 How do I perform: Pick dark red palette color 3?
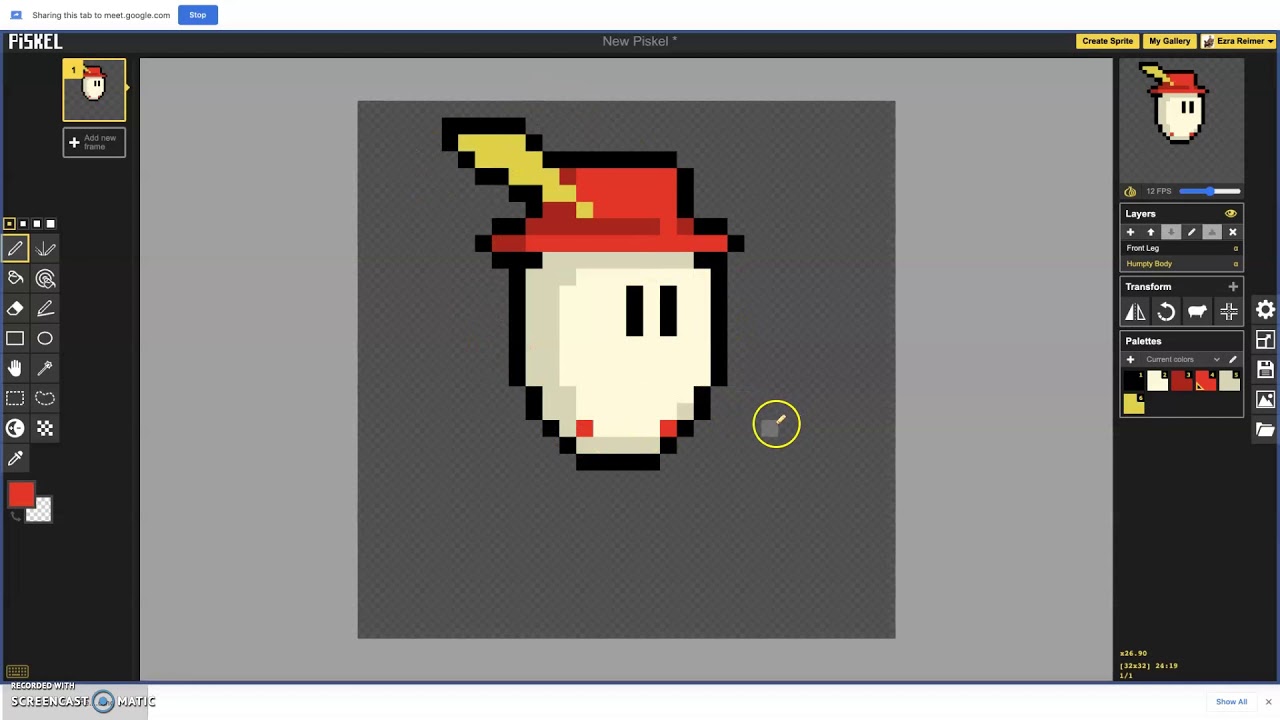click(x=1181, y=380)
